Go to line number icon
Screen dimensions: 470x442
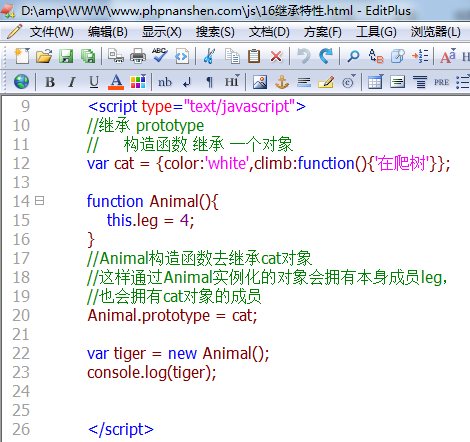[420, 56]
